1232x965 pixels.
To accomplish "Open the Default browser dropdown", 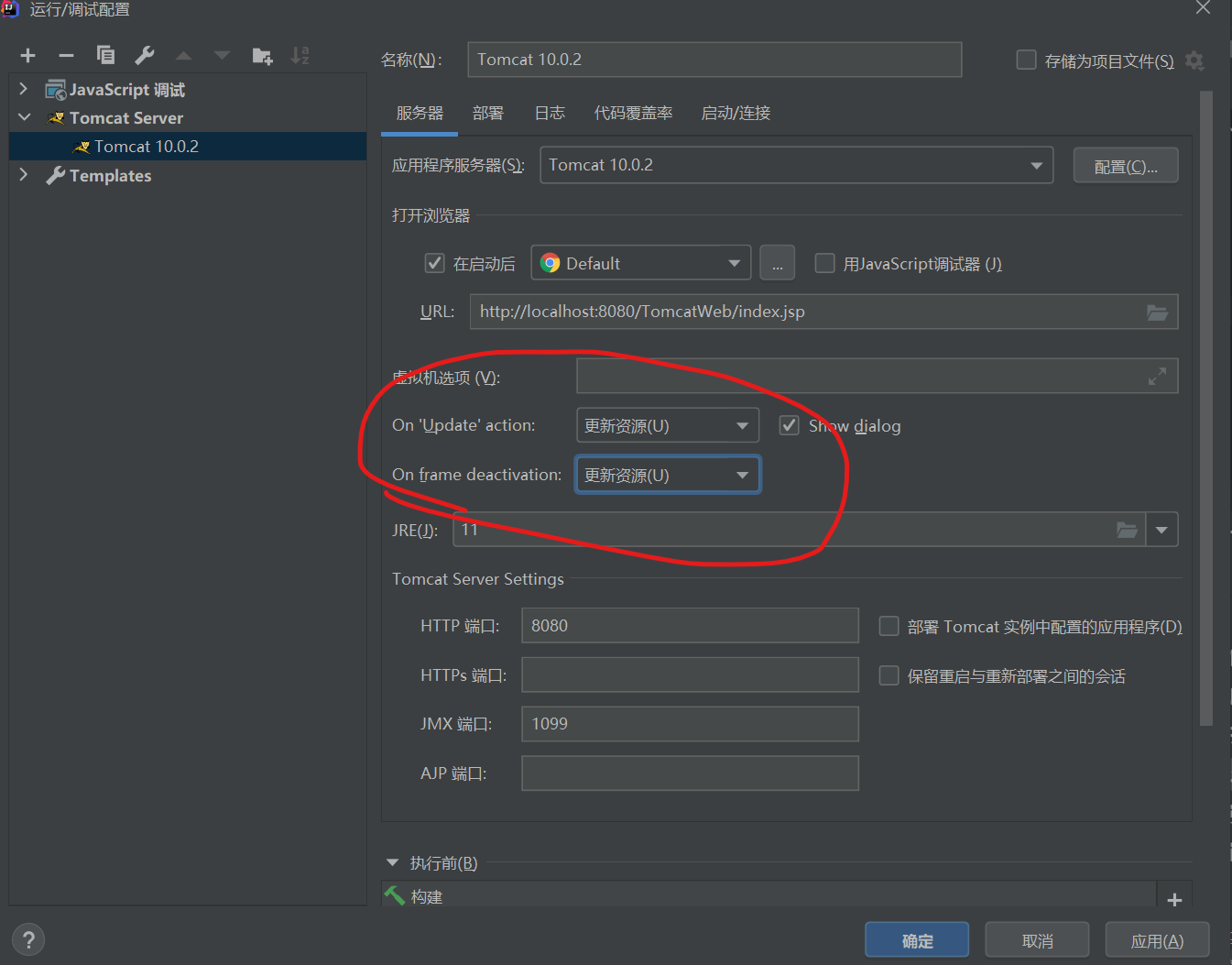I will tap(641, 263).
